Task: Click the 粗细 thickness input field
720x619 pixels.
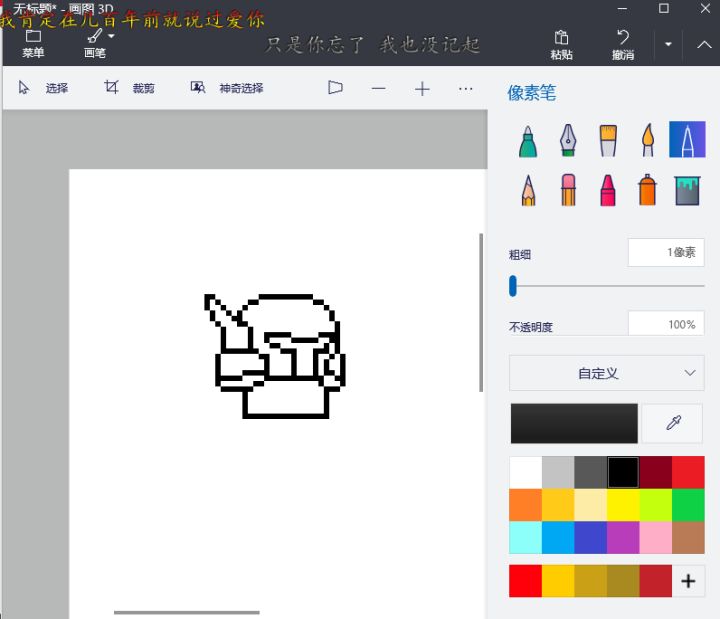Action: 666,252
